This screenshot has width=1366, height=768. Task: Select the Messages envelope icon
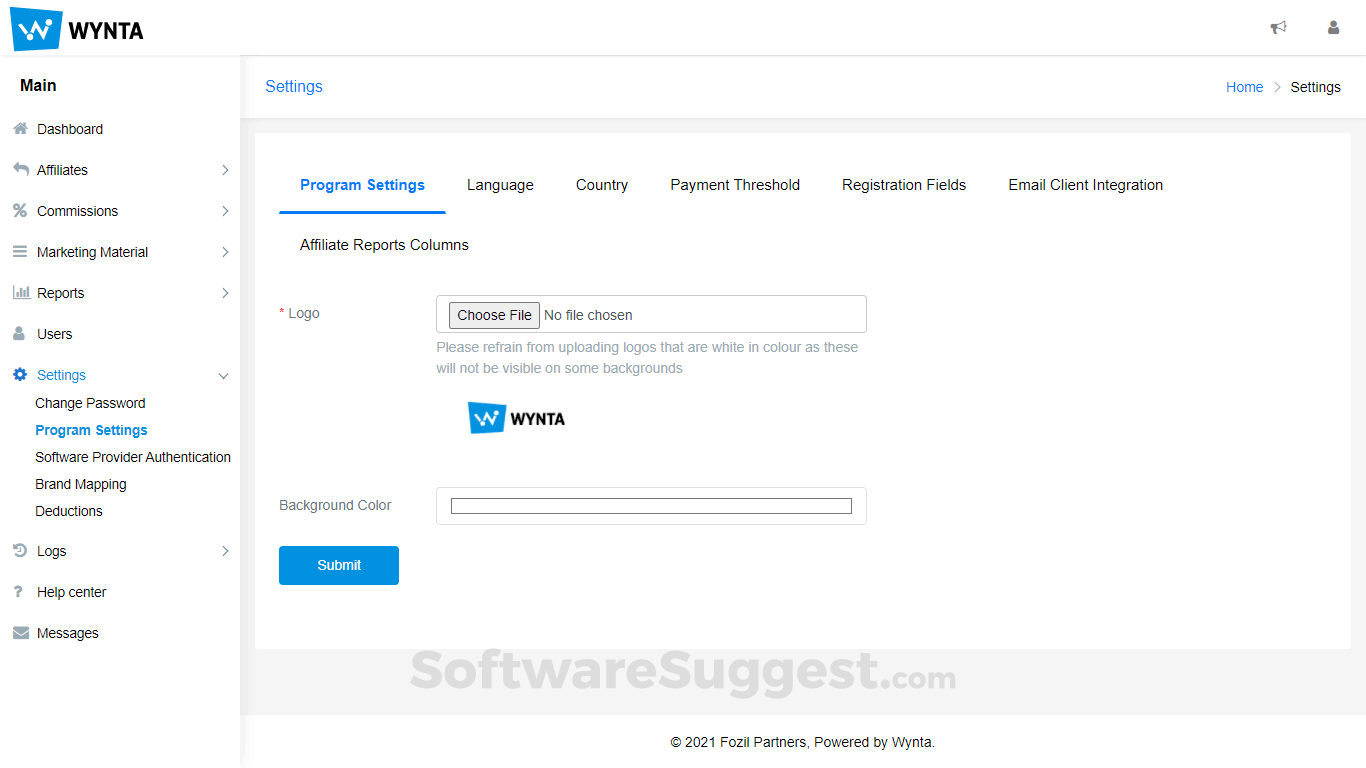click(20, 632)
